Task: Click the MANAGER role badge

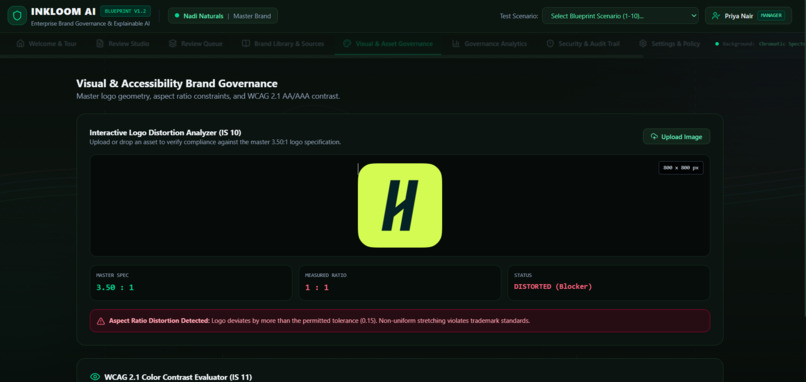Action: tap(771, 16)
